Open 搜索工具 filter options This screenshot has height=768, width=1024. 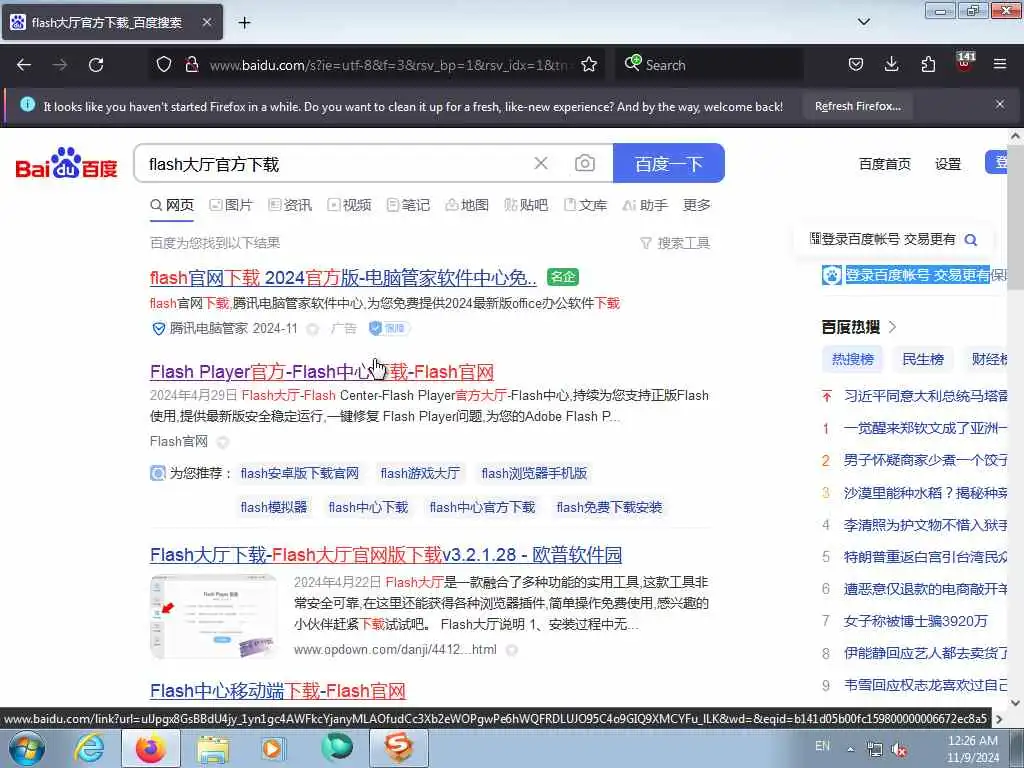[x=675, y=243]
